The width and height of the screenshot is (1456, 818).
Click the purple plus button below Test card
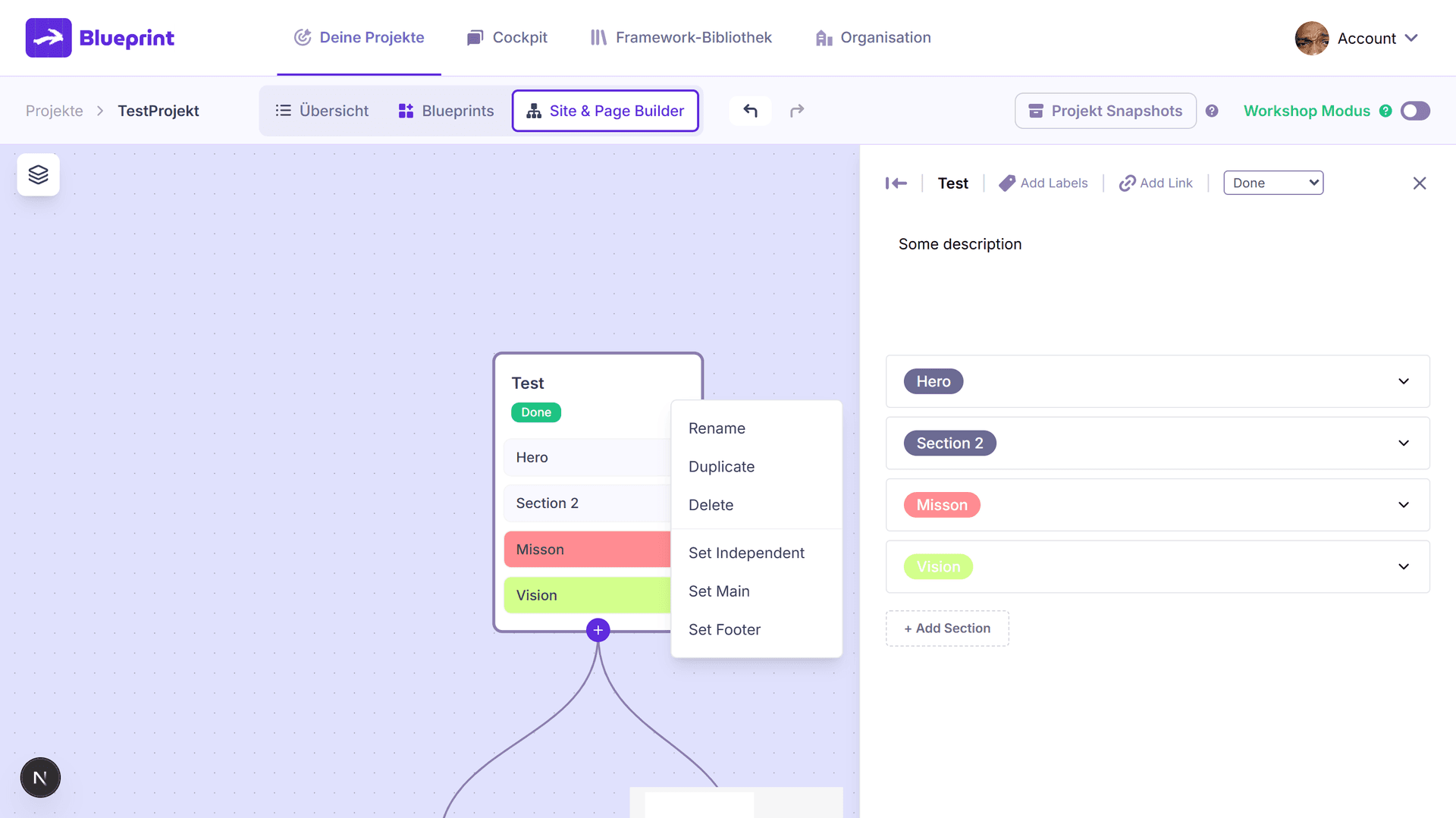point(598,630)
